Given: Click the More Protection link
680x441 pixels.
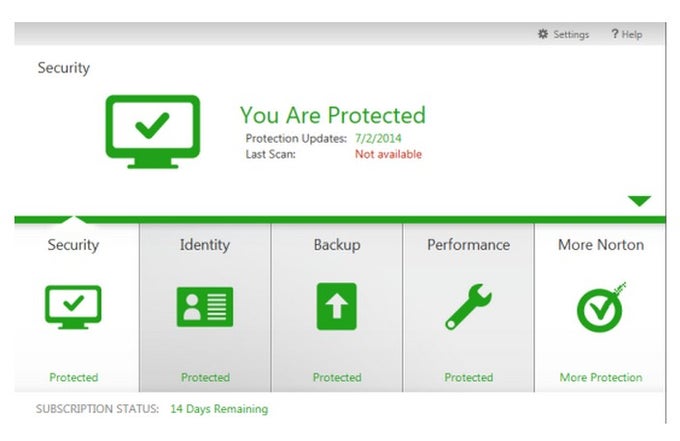Looking at the screenshot, I should pos(601,378).
